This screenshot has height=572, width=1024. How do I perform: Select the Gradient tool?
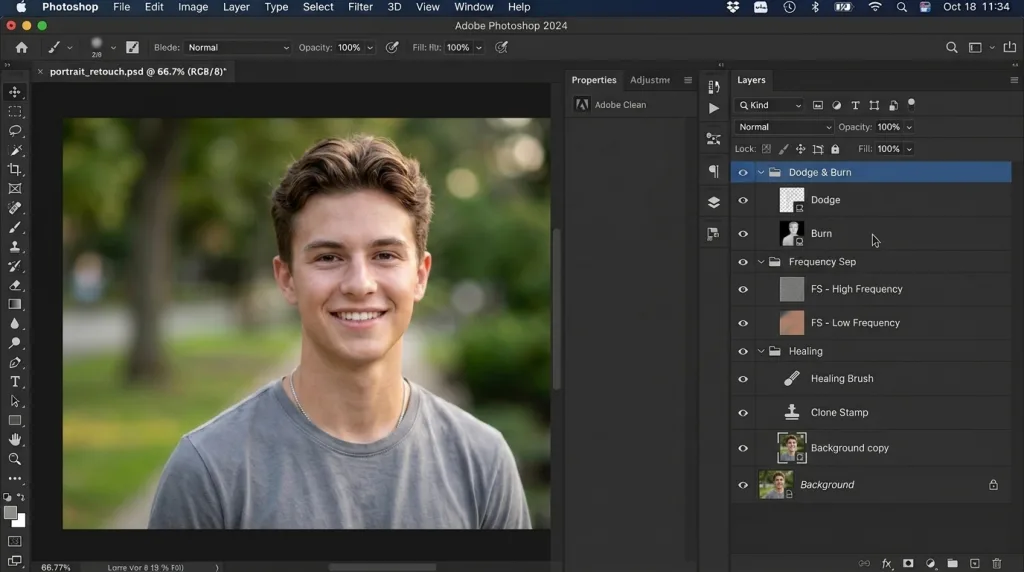(x=14, y=304)
